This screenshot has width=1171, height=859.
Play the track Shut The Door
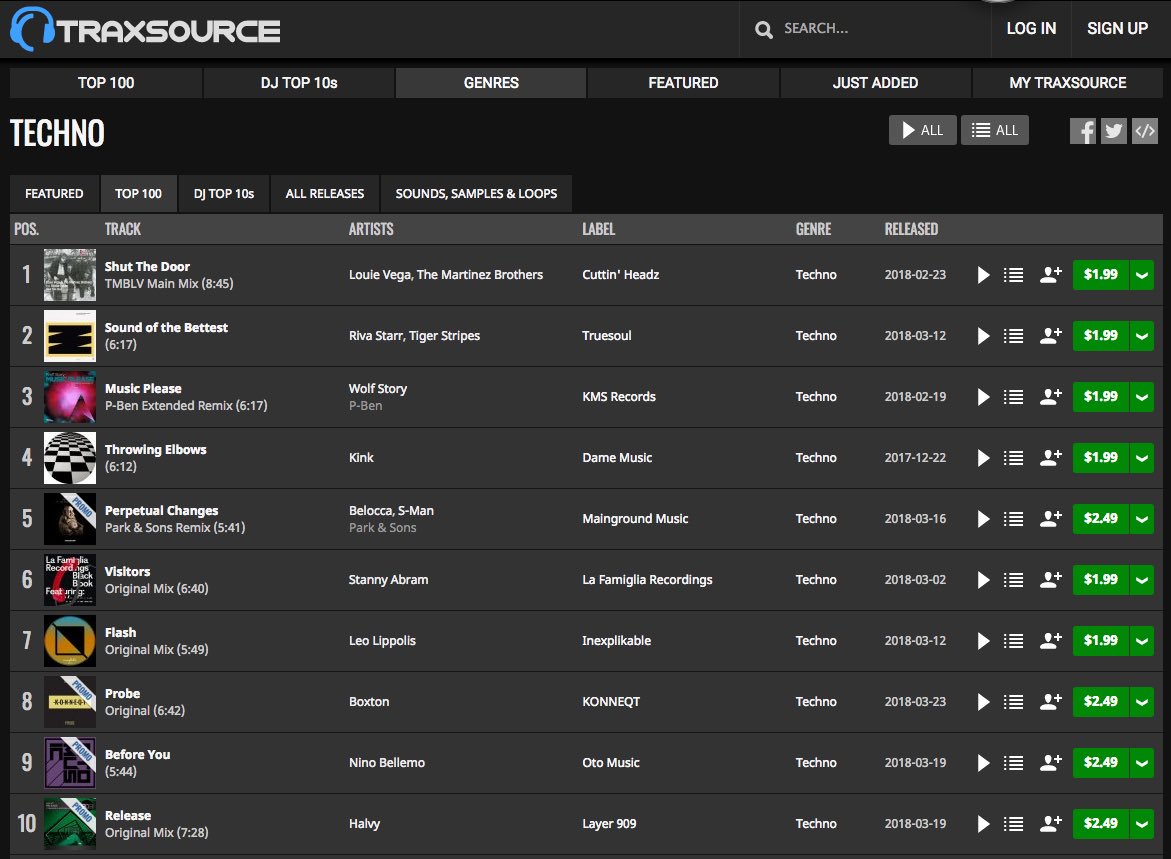tap(984, 275)
